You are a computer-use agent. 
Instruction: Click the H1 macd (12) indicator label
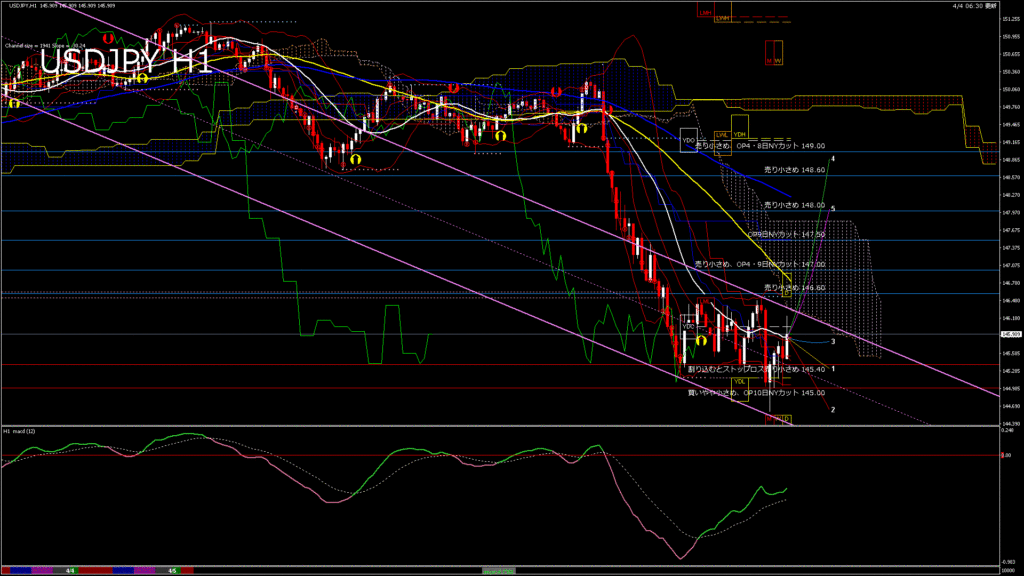coord(21,431)
